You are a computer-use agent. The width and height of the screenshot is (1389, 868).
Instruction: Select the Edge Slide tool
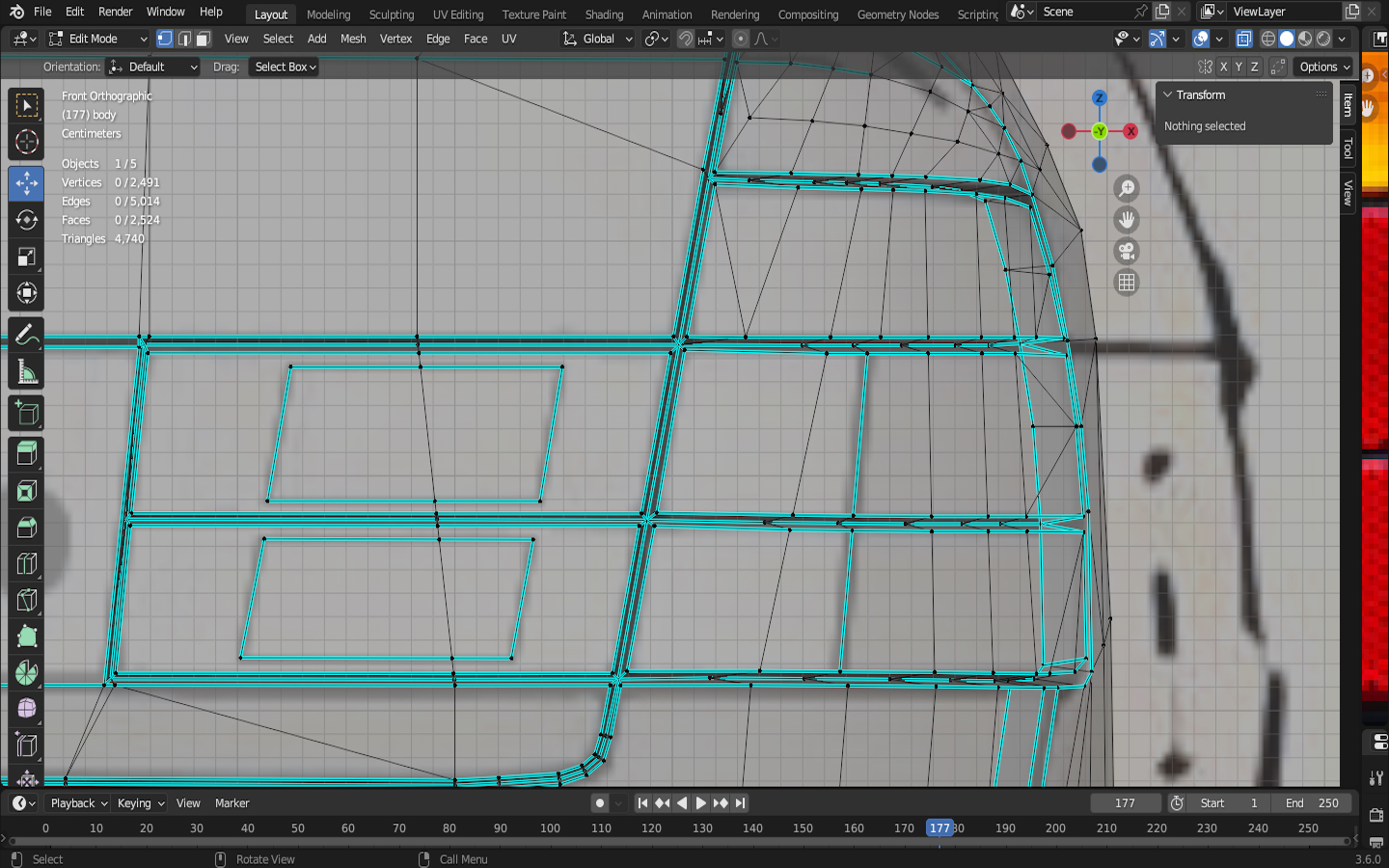pos(26,746)
